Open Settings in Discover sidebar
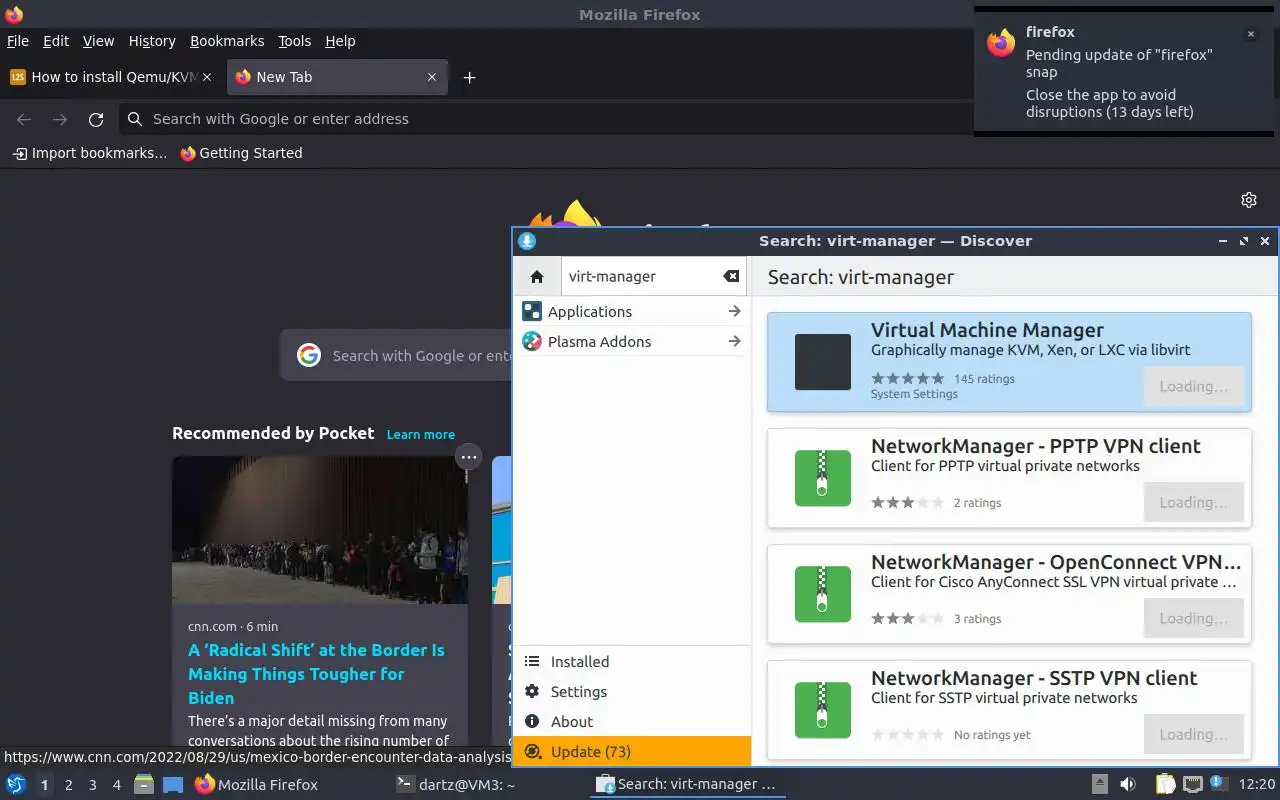1280x800 pixels. click(x=631, y=692)
